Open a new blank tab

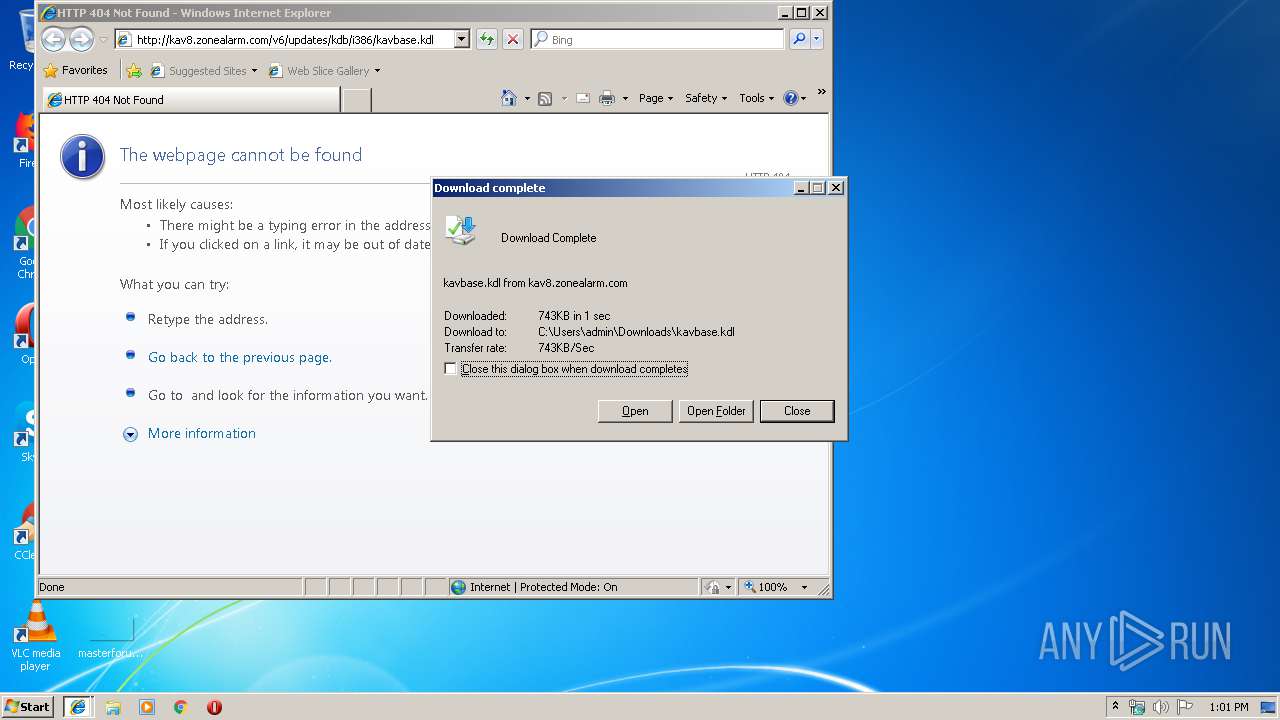[357, 100]
